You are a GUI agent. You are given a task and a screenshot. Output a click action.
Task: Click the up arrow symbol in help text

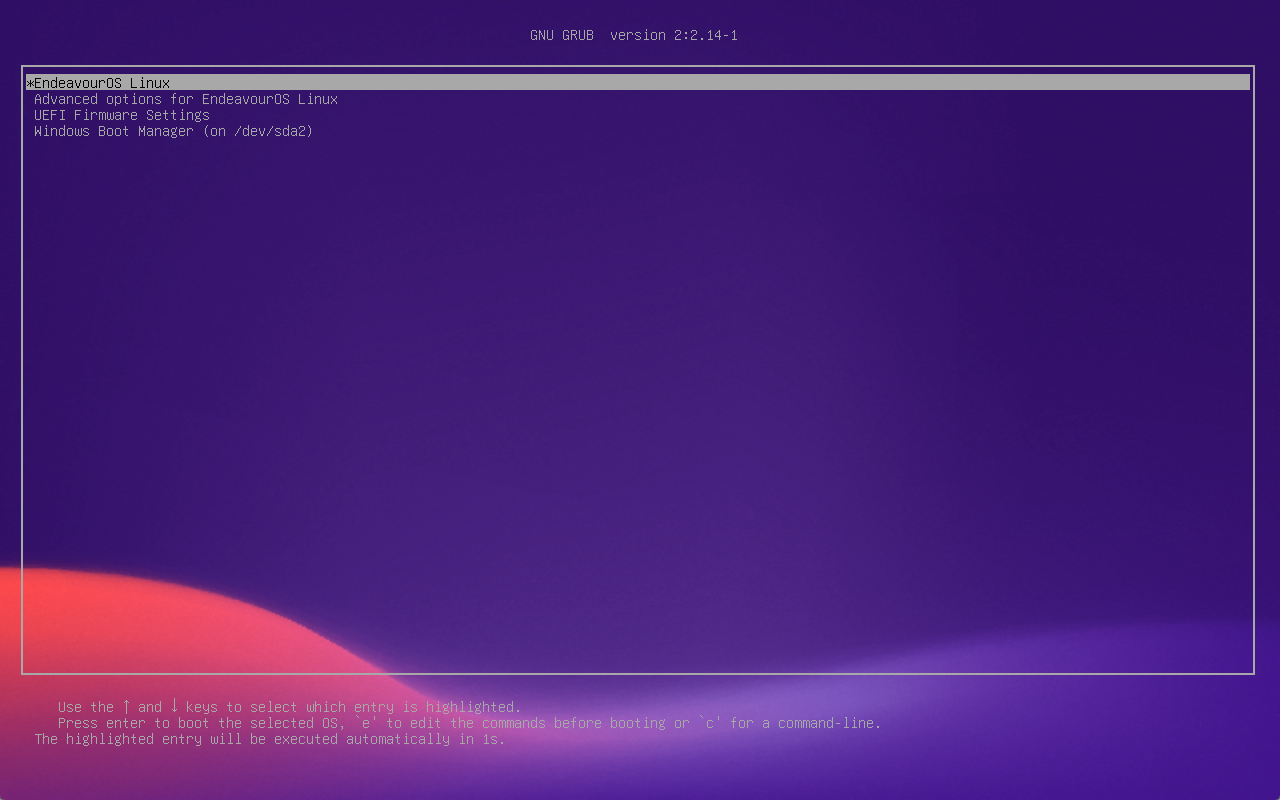point(126,707)
